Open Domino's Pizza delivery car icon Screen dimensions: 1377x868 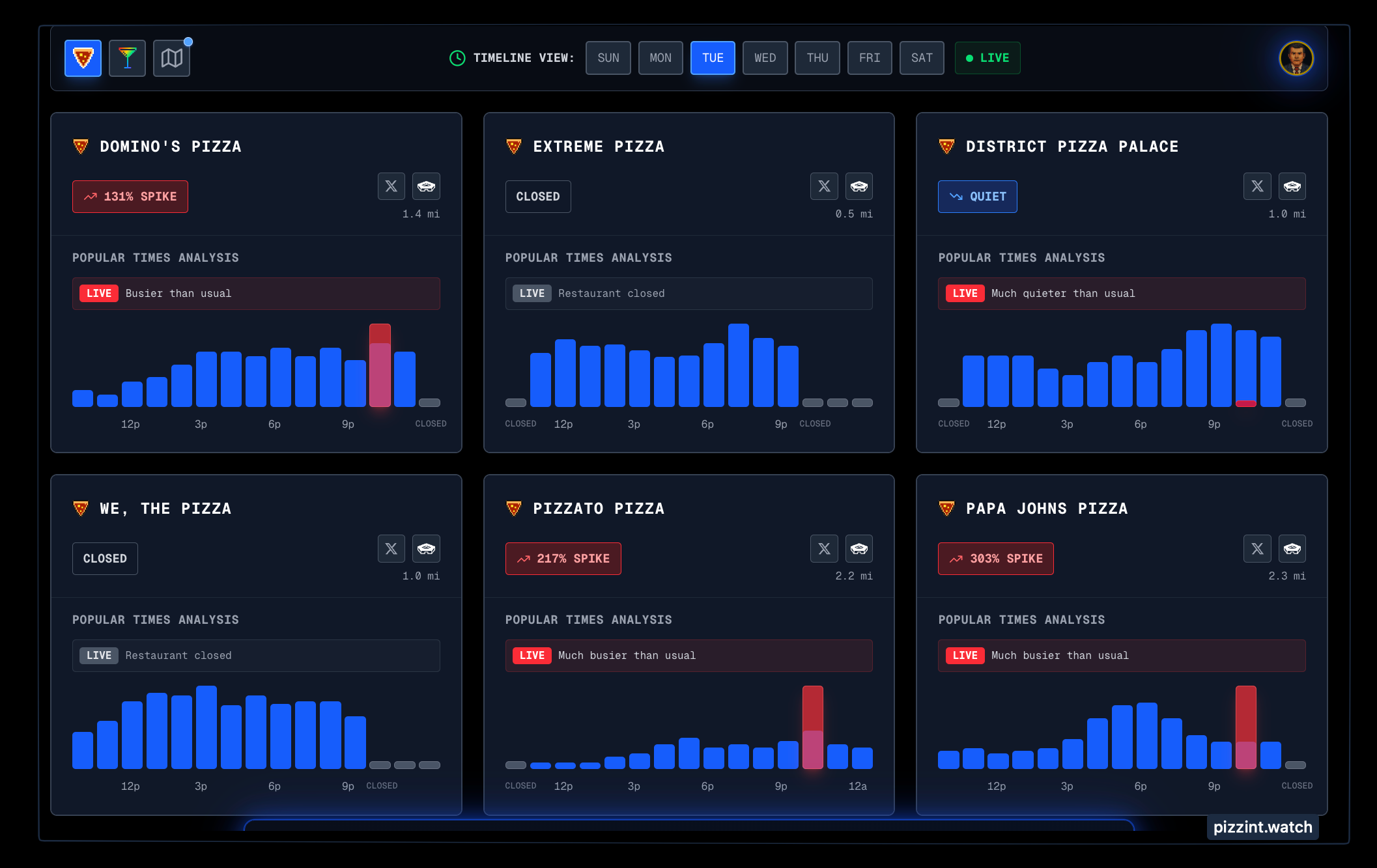coord(427,186)
